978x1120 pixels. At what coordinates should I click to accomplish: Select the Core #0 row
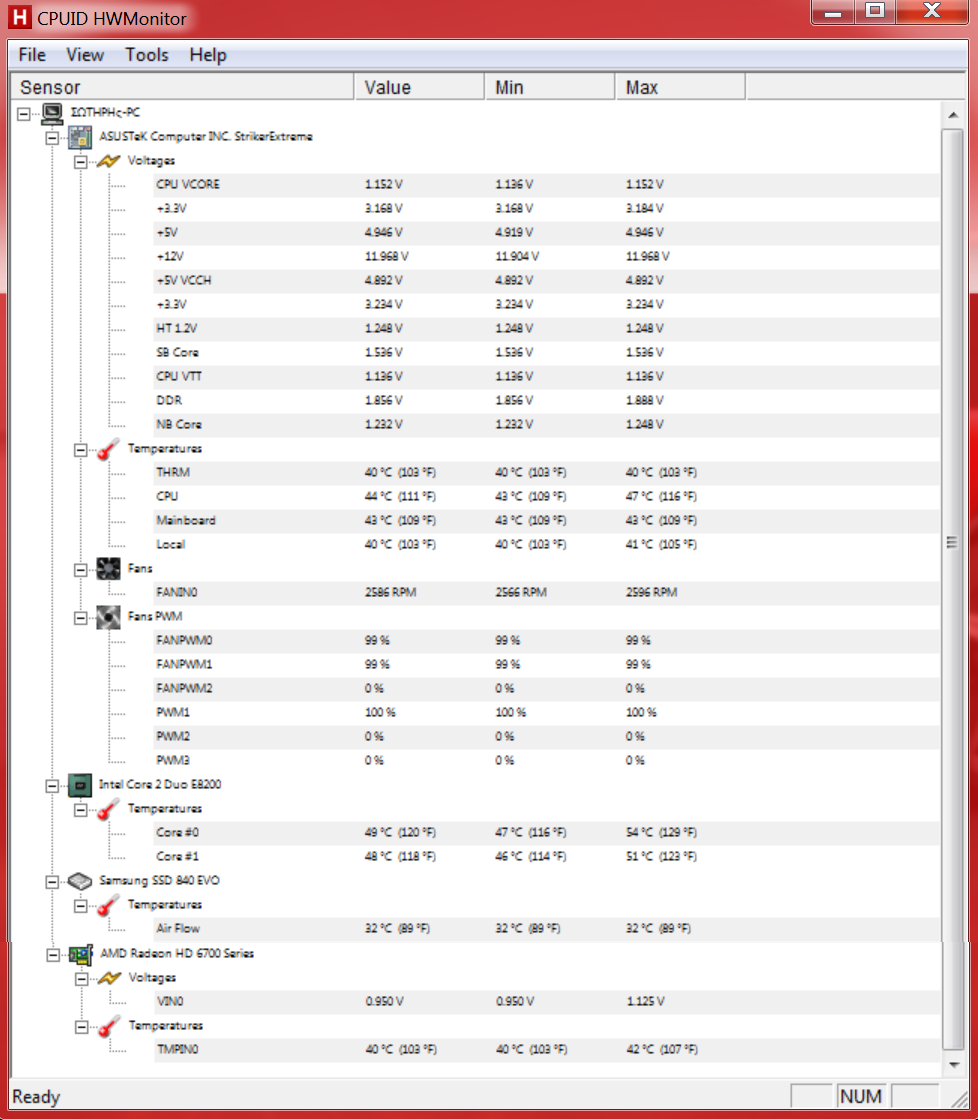click(546, 833)
